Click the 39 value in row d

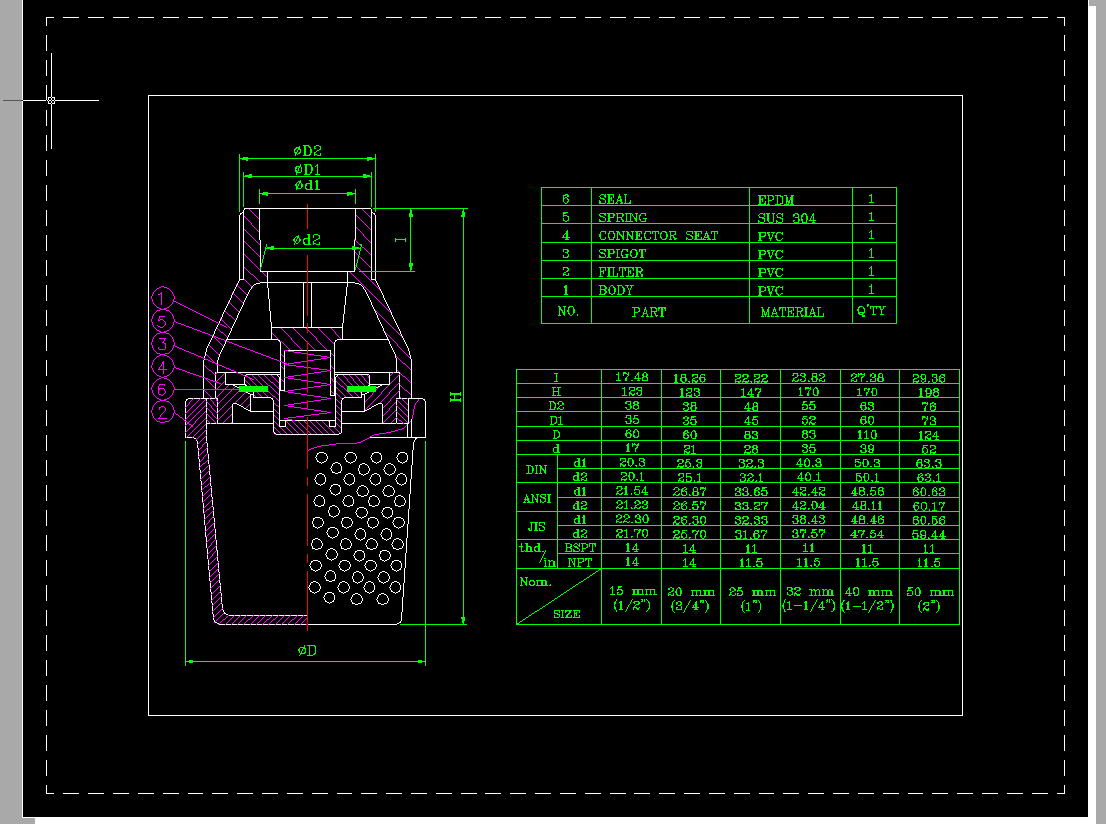click(x=867, y=449)
